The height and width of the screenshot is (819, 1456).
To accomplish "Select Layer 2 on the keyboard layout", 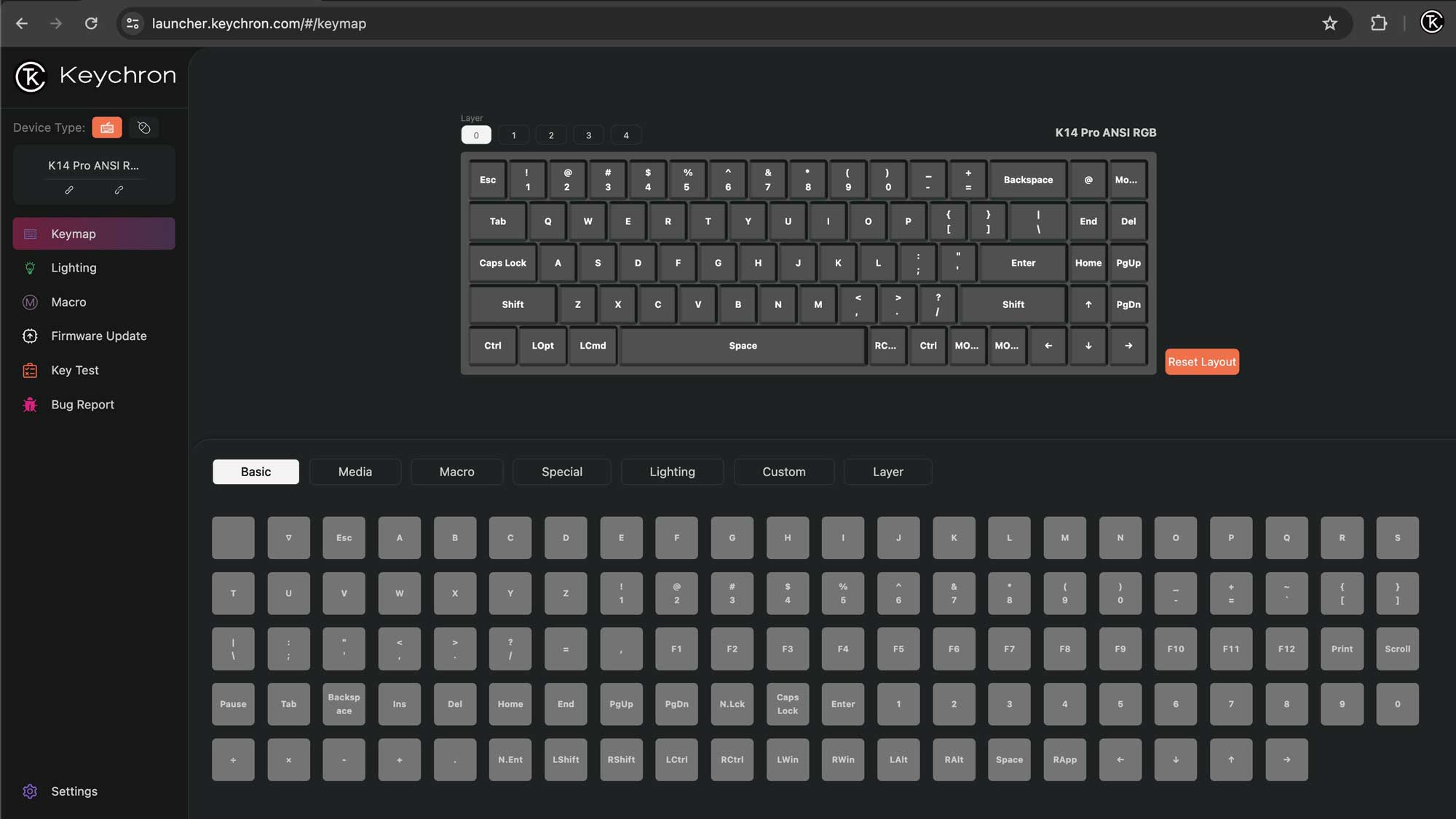I will pyautogui.click(x=551, y=133).
